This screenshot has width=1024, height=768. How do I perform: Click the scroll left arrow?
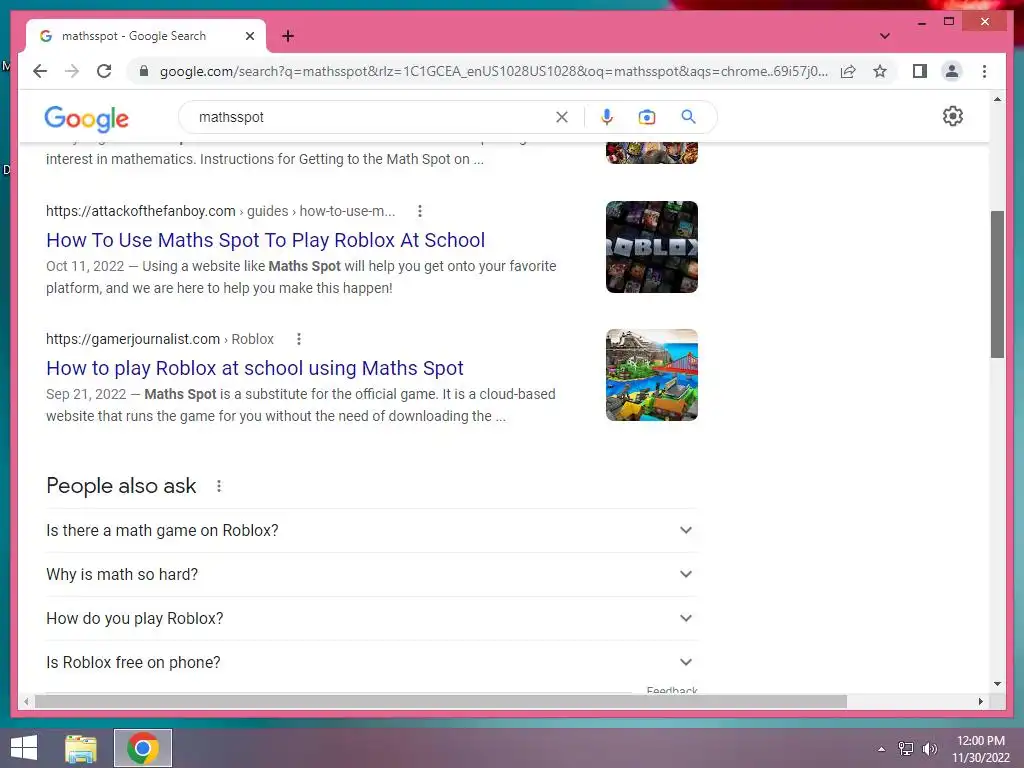coord(25,701)
